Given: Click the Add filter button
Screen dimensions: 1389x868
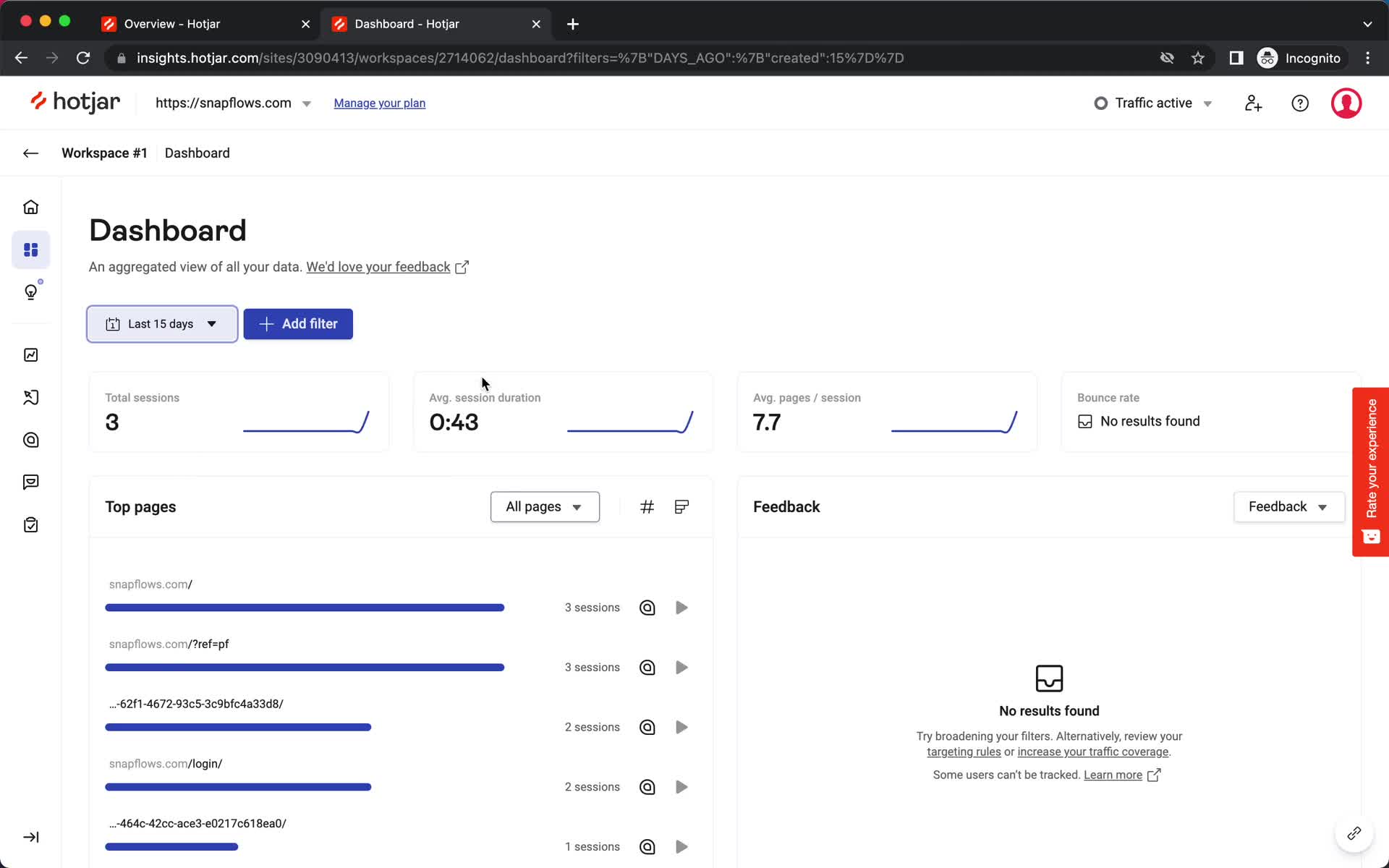Looking at the screenshot, I should pos(298,324).
